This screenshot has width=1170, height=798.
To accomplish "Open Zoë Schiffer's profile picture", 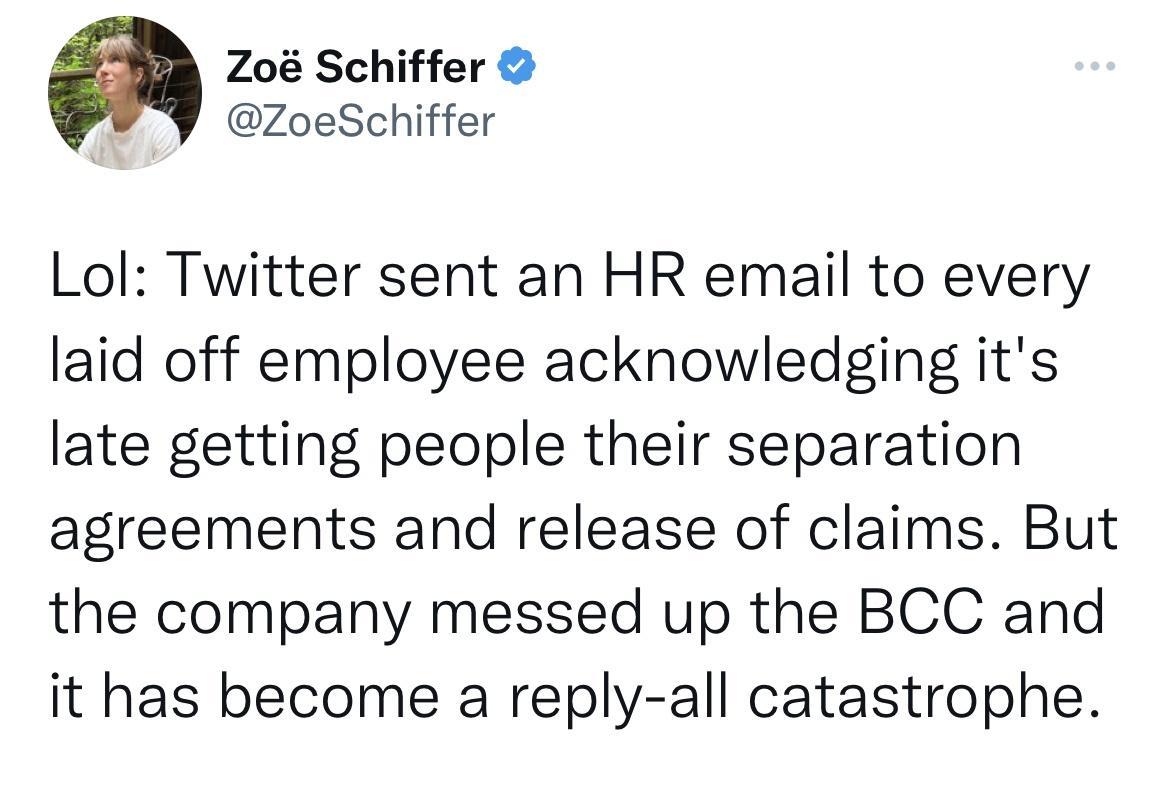I will click(124, 93).
